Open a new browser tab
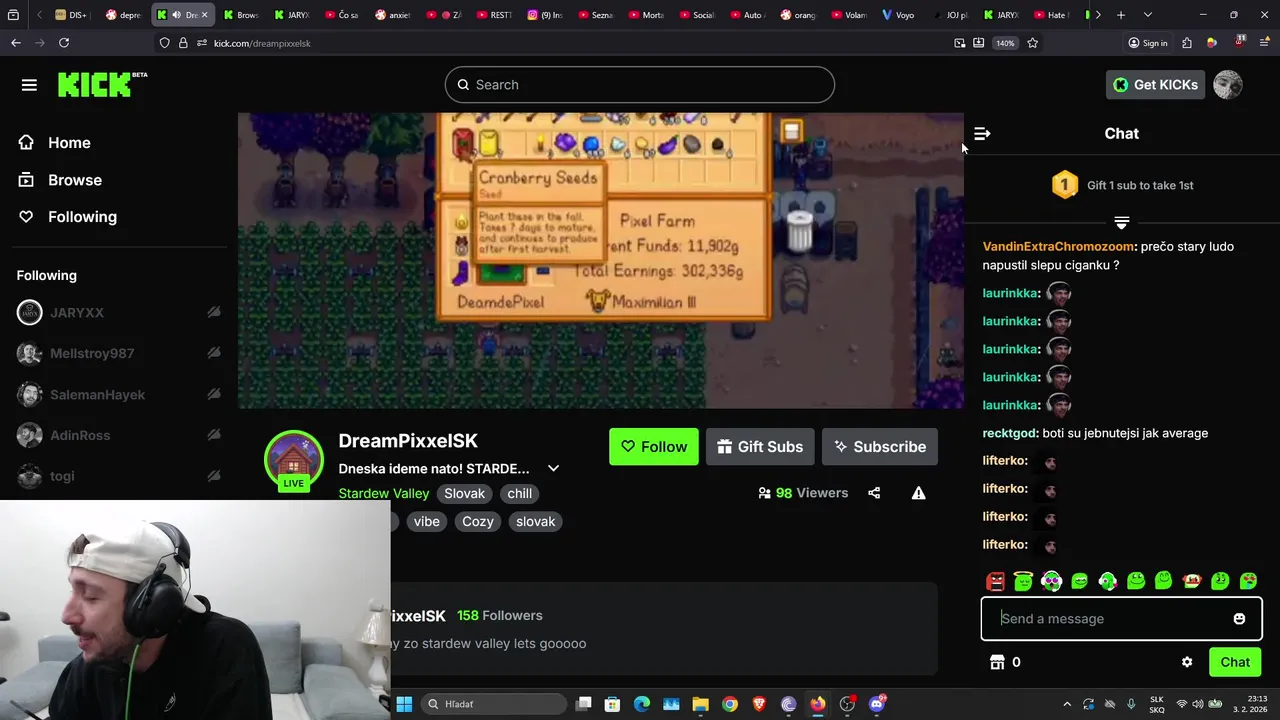The image size is (1280, 720). [x=1121, y=15]
